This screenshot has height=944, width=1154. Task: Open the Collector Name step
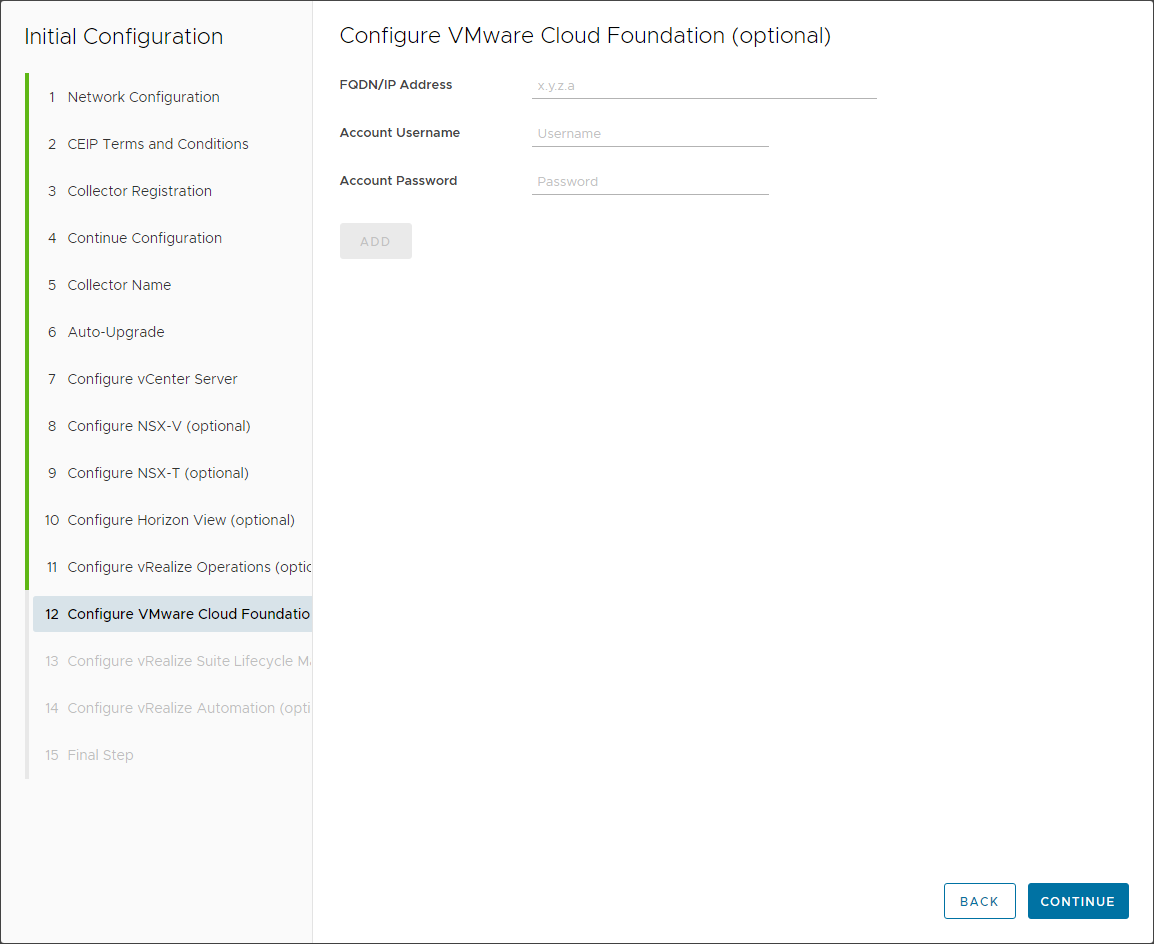(x=171, y=285)
